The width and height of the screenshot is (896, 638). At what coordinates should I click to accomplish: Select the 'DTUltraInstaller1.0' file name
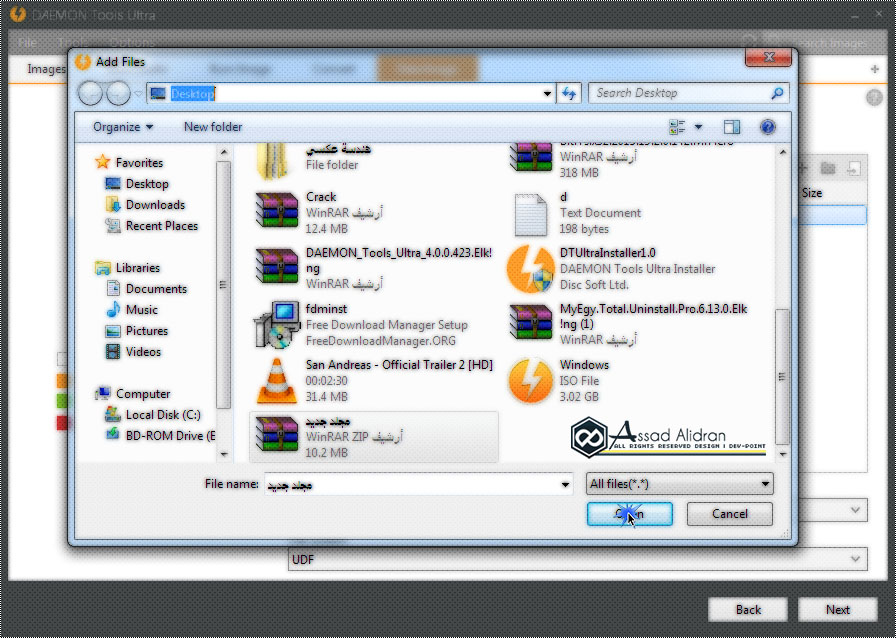pyautogui.click(x=608, y=253)
